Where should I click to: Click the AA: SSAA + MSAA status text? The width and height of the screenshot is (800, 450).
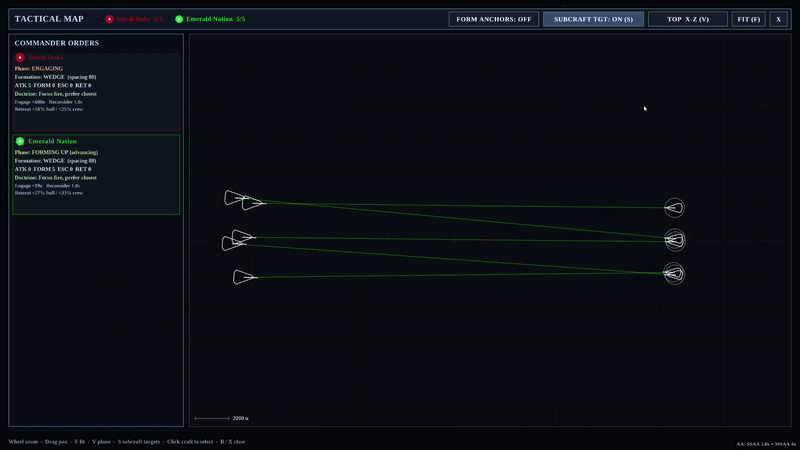[x=766, y=444]
